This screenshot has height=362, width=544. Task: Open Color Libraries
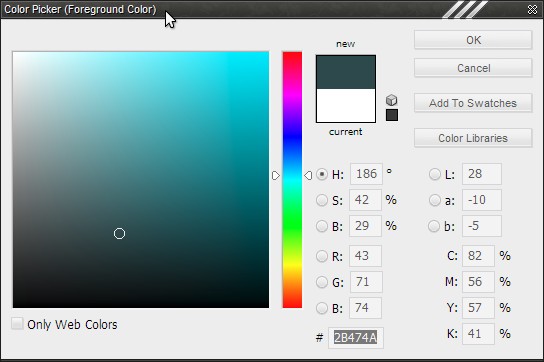point(473,138)
